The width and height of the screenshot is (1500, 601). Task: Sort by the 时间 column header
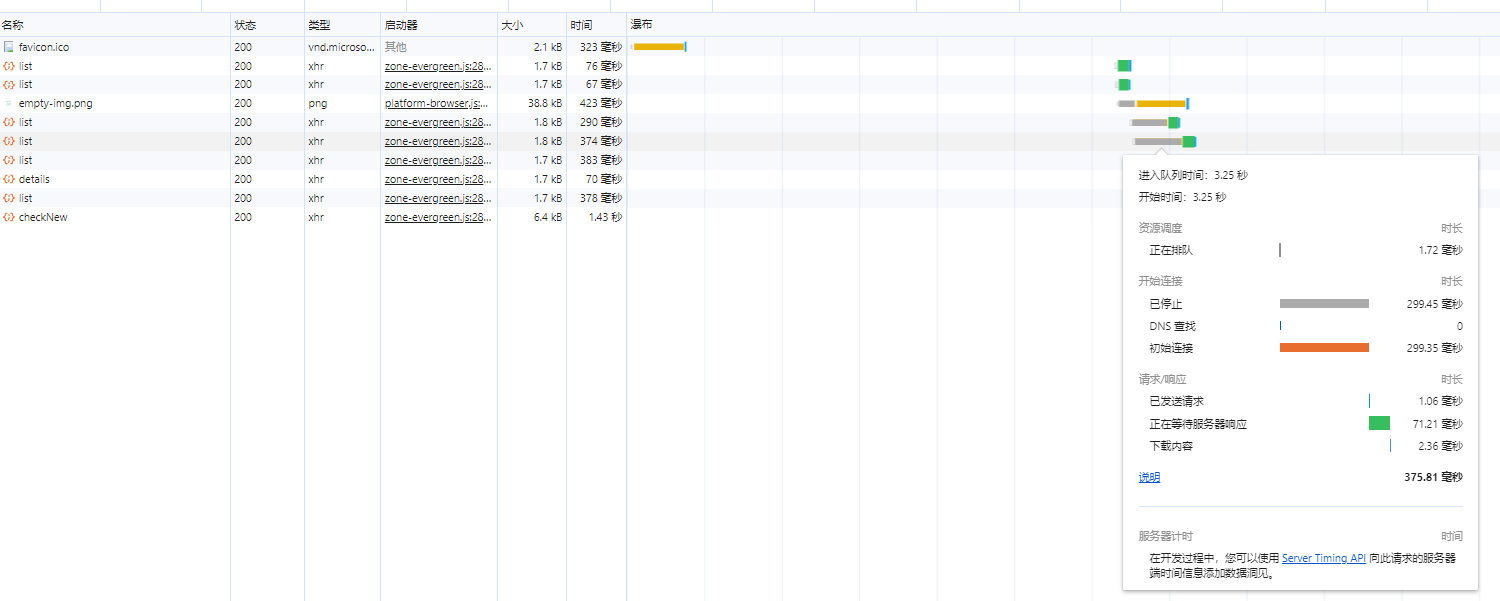[x=581, y=24]
